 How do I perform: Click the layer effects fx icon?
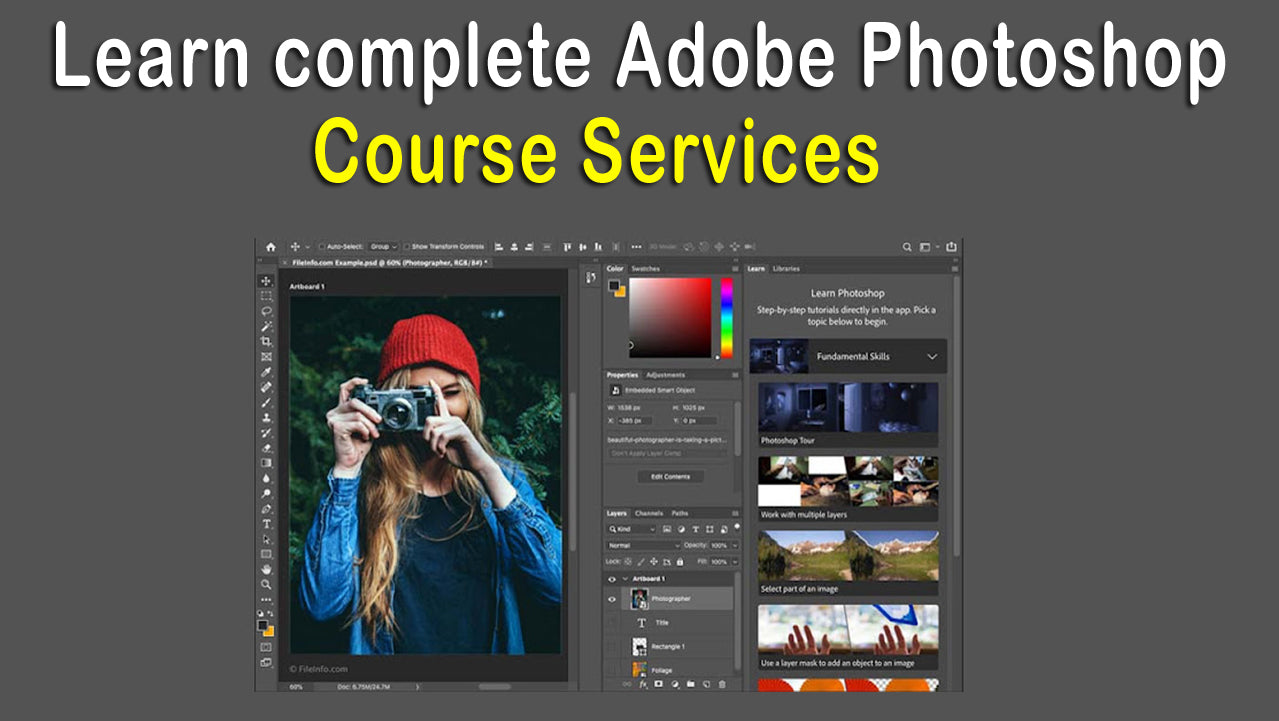(x=642, y=684)
